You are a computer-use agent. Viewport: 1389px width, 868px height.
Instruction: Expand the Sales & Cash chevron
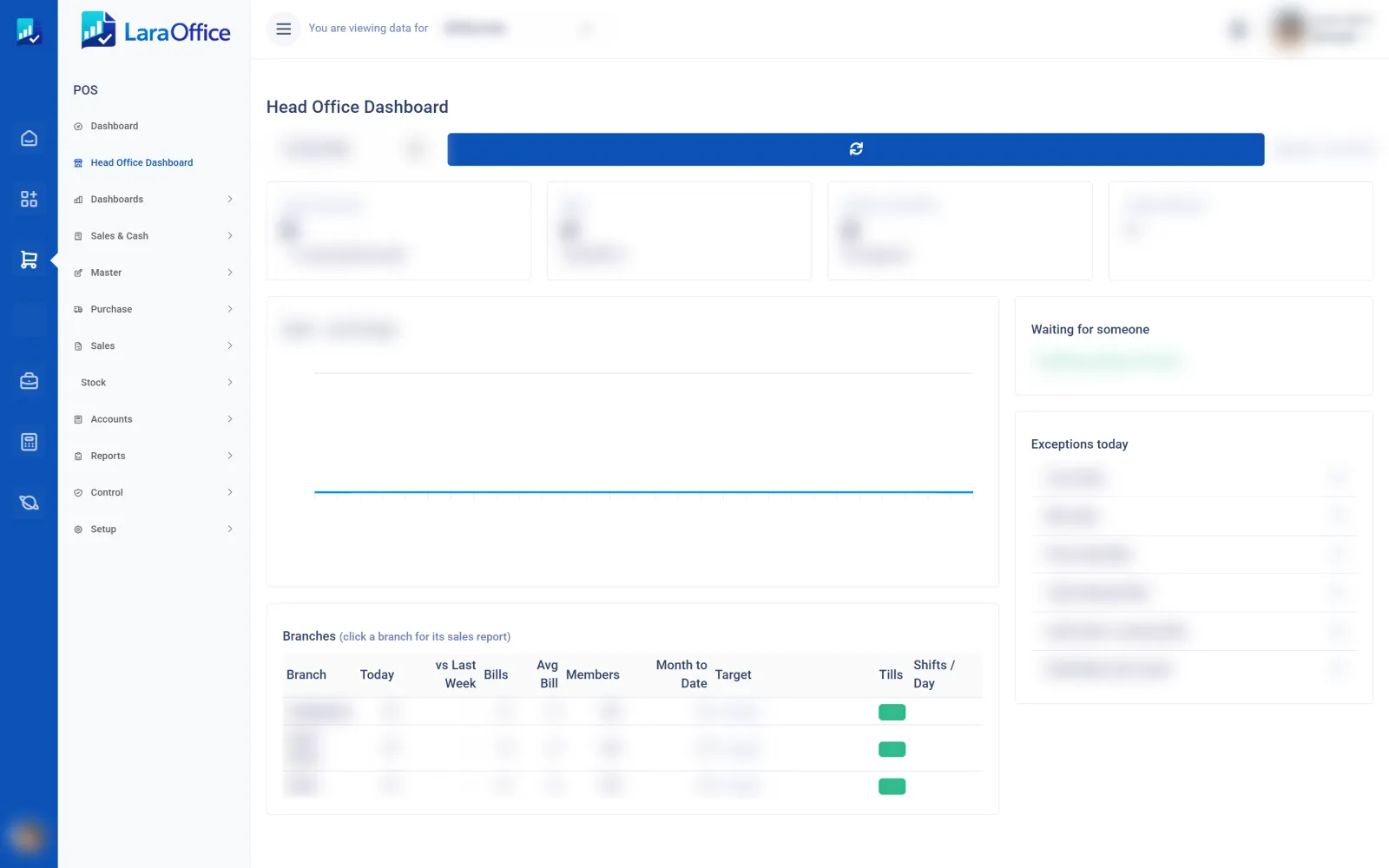point(230,236)
